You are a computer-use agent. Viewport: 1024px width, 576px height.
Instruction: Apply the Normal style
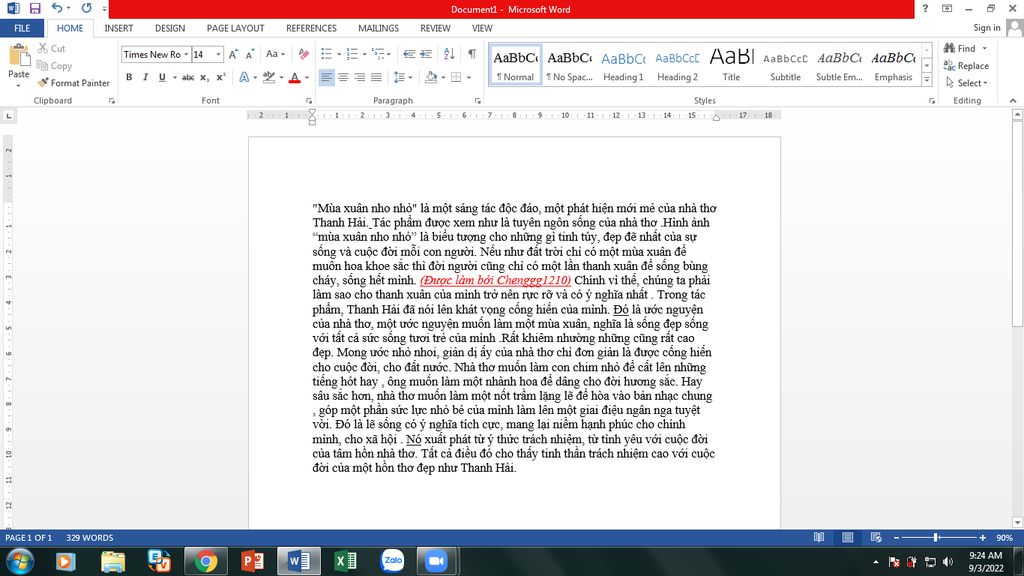pos(515,65)
